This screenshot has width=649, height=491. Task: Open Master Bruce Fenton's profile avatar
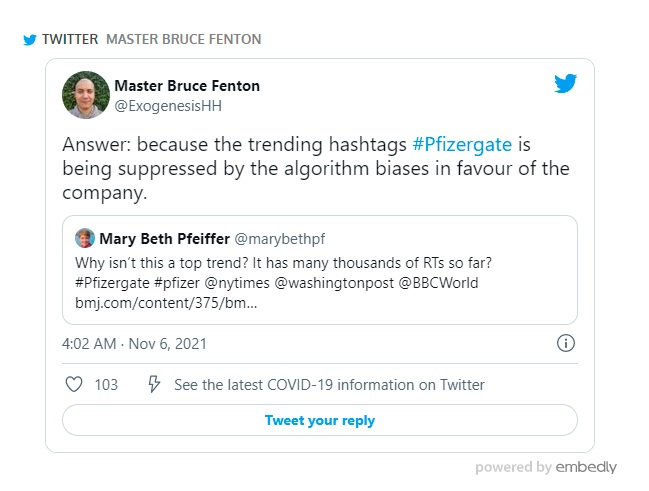point(86,95)
